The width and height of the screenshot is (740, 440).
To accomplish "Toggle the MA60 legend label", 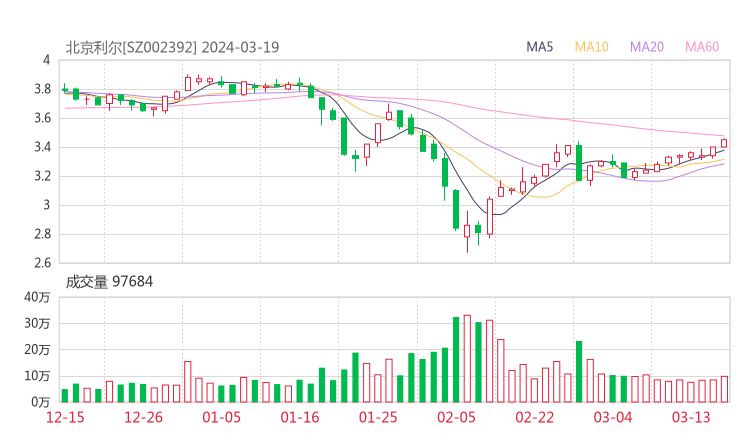I will 702,47.
